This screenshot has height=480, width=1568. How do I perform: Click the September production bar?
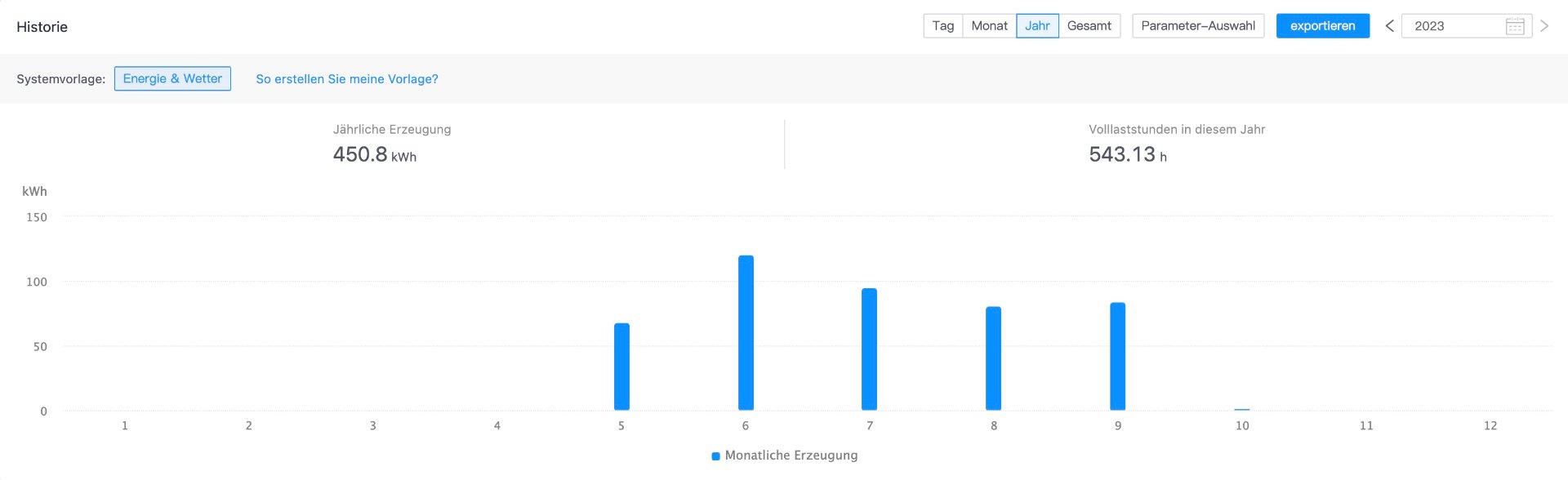1118,357
